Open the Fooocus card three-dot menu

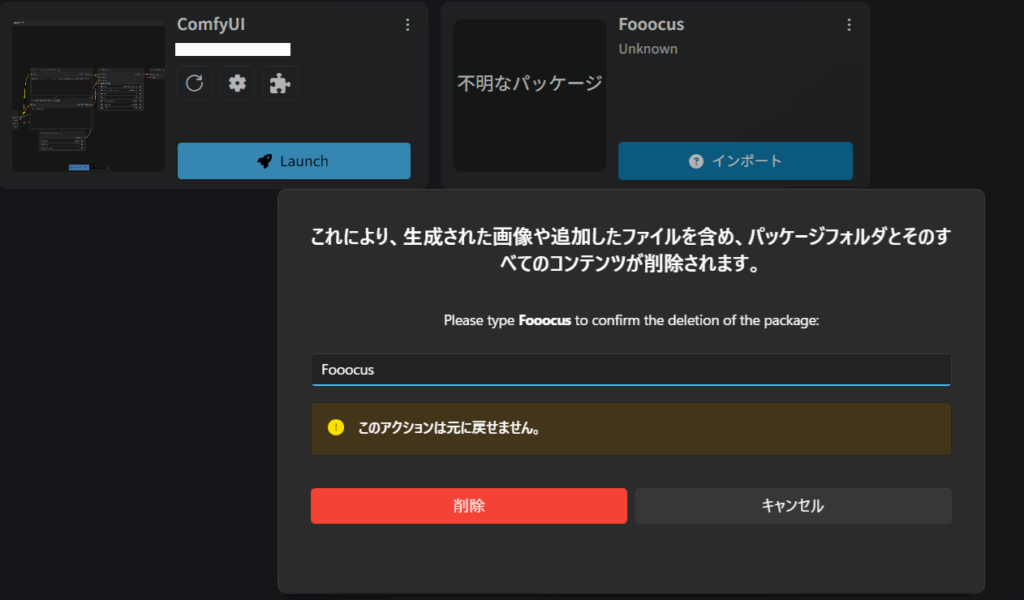pos(849,25)
